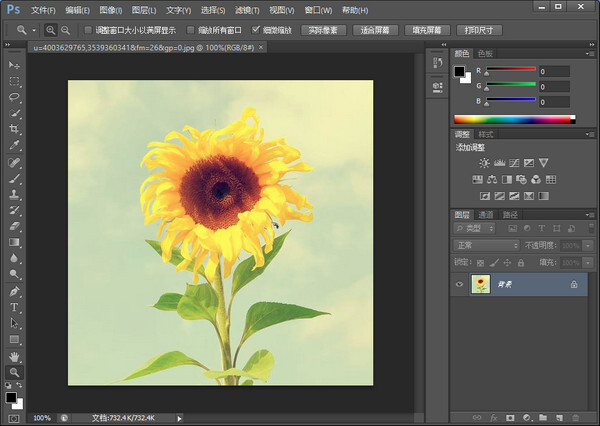
Task: Open the 正常 blend mode dropdown
Action: point(487,245)
